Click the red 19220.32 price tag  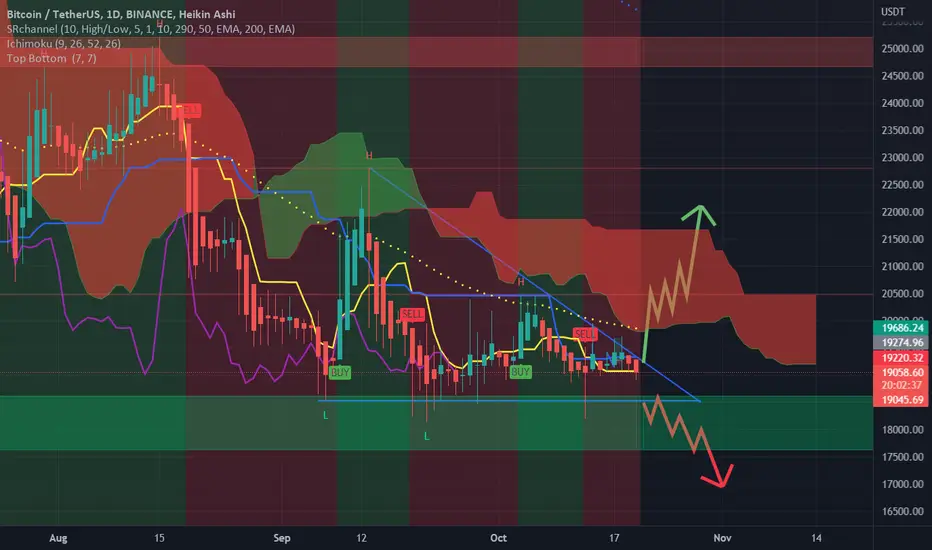(x=902, y=357)
